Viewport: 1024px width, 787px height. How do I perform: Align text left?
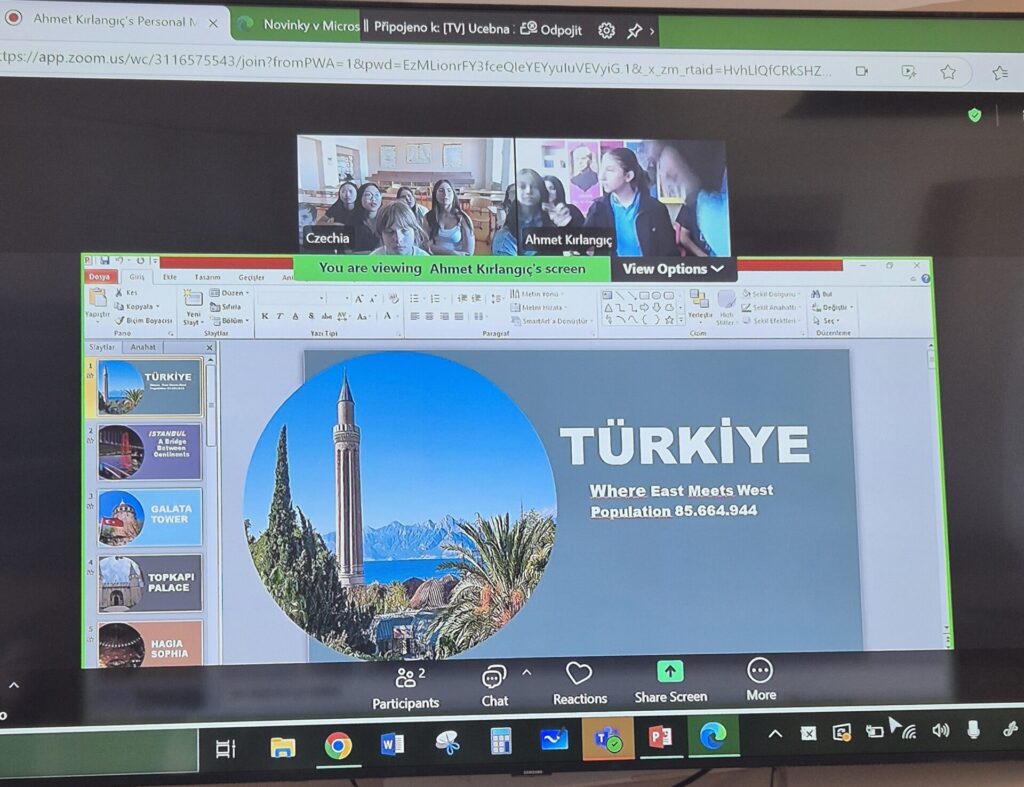click(415, 317)
